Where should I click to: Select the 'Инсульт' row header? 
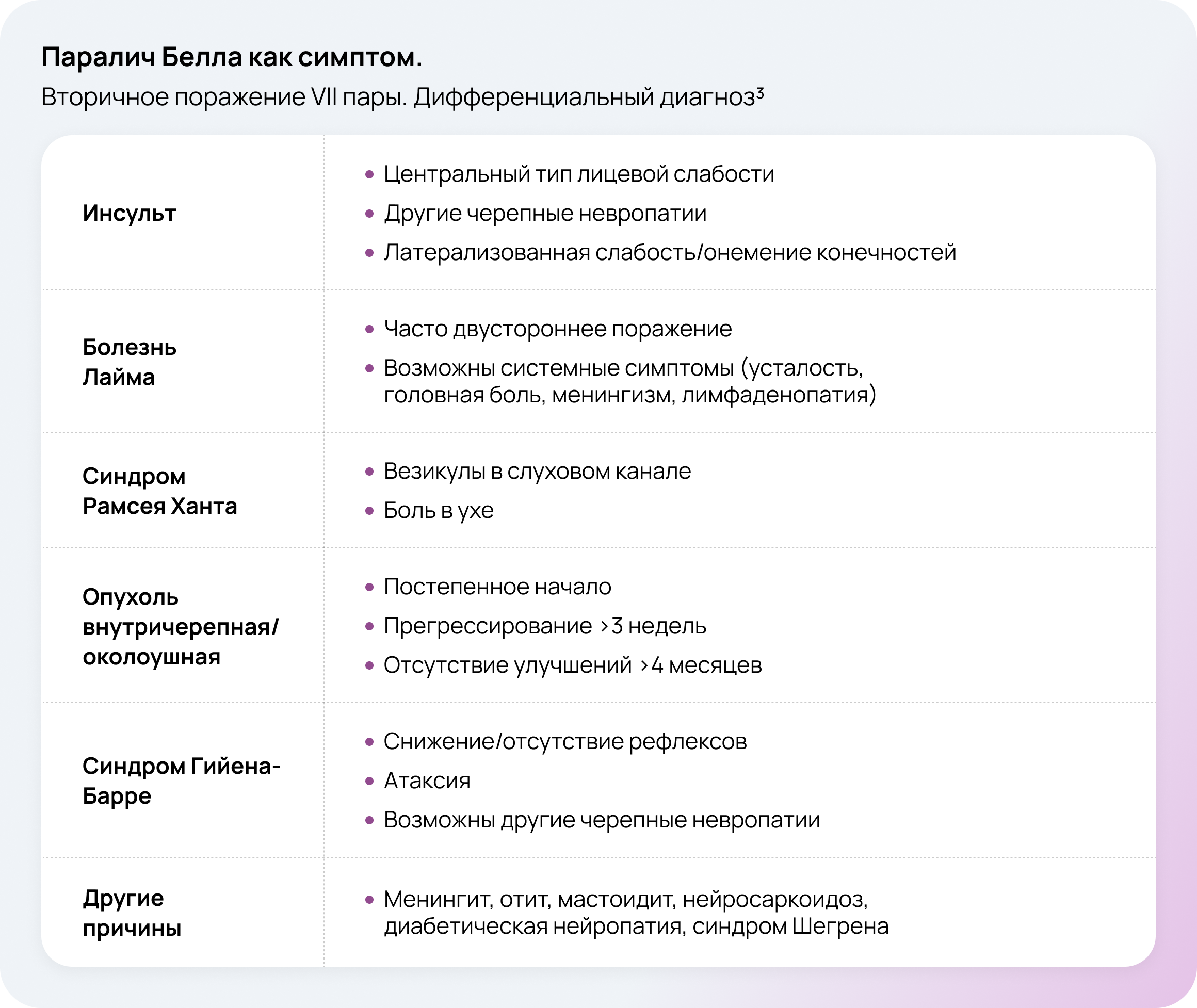pyautogui.click(x=129, y=213)
